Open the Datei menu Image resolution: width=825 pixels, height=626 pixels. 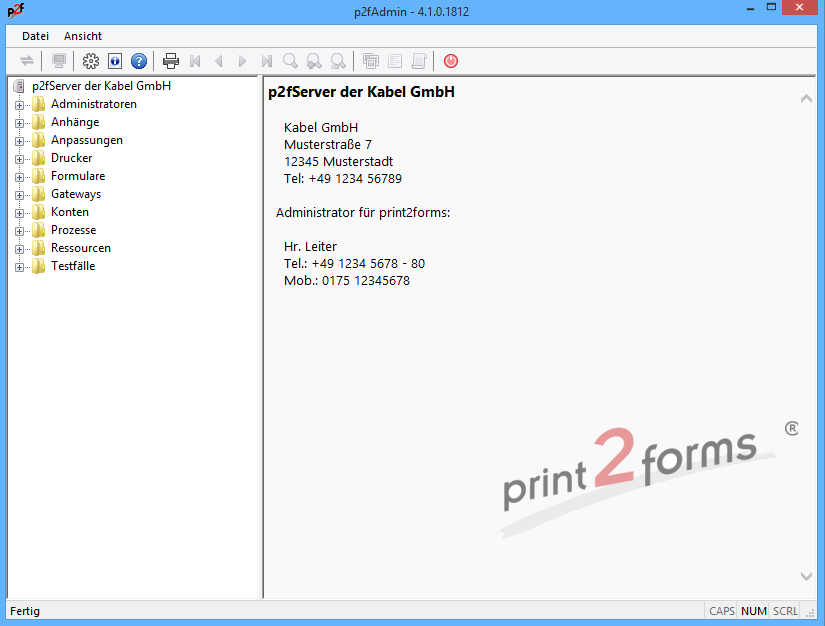pyautogui.click(x=35, y=36)
